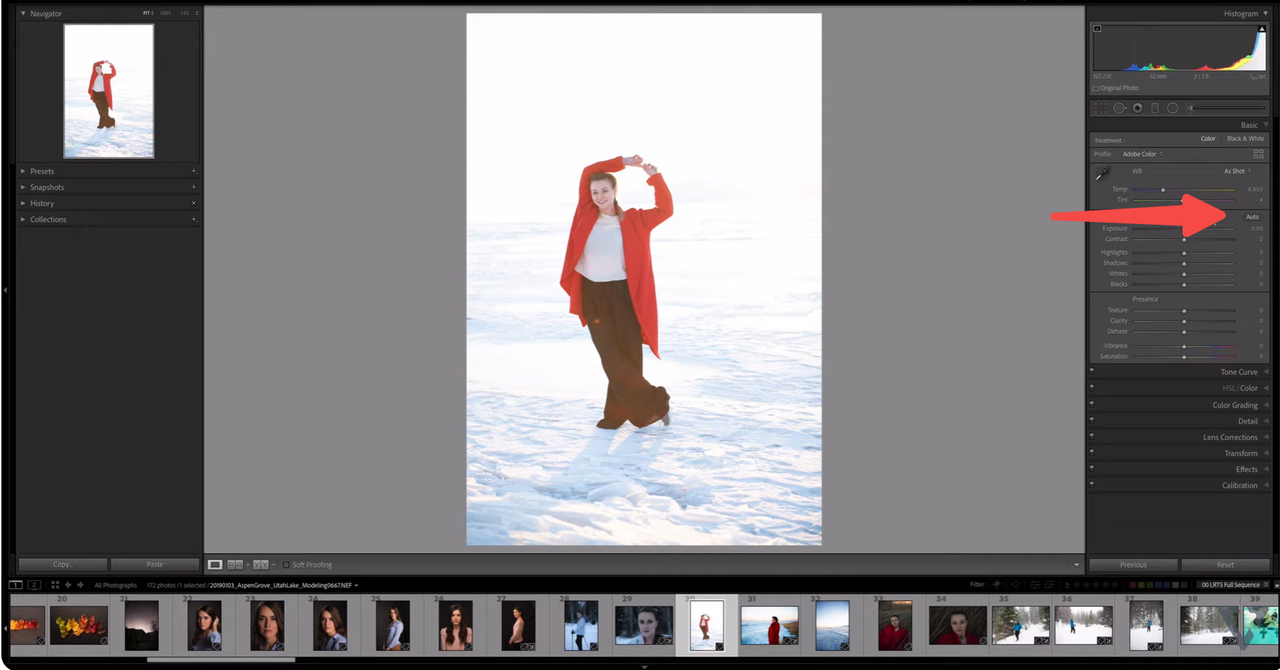Viewport: 1280px width, 670px height.
Task: Add new snapshot with plus icon
Action: coord(194,187)
